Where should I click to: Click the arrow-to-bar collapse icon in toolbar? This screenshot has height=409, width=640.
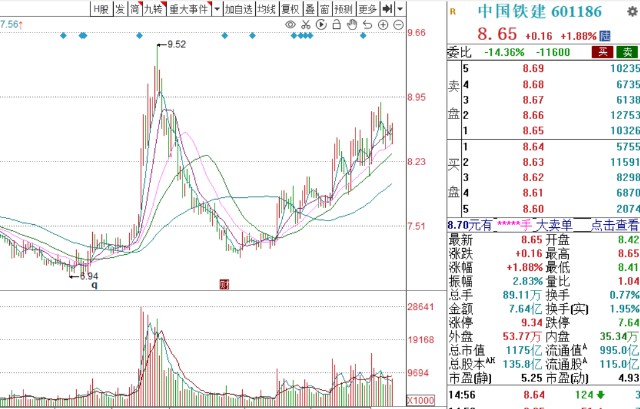[x=387, y=9]
